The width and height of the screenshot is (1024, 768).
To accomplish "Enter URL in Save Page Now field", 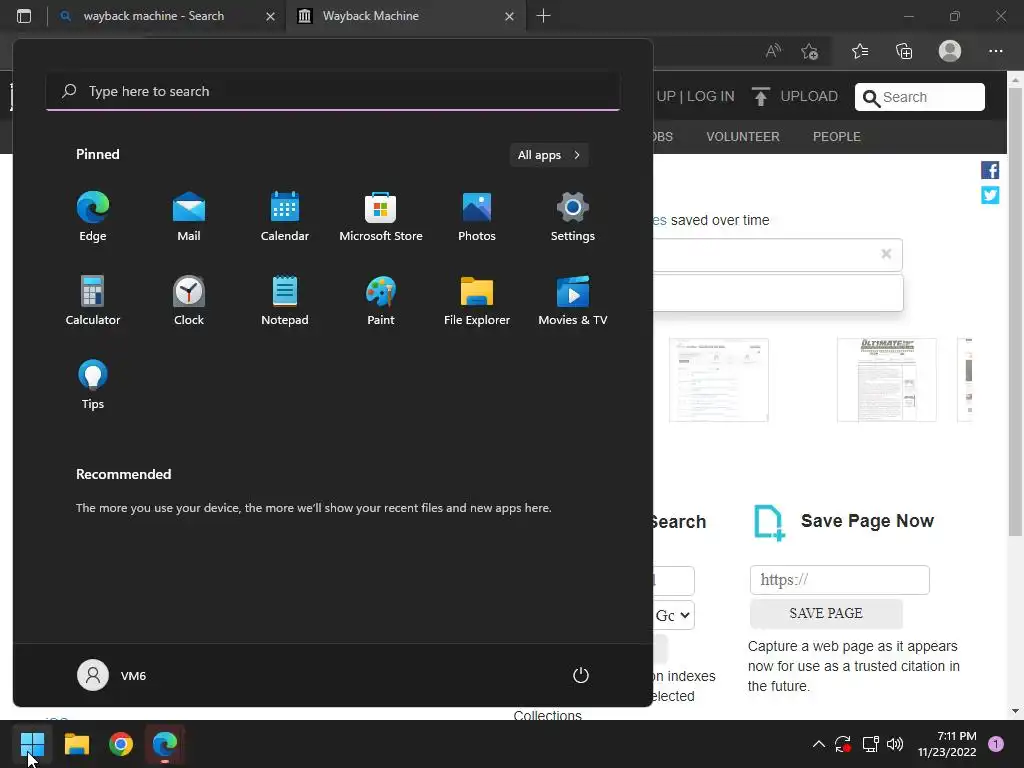I will [x=839, y=580].
